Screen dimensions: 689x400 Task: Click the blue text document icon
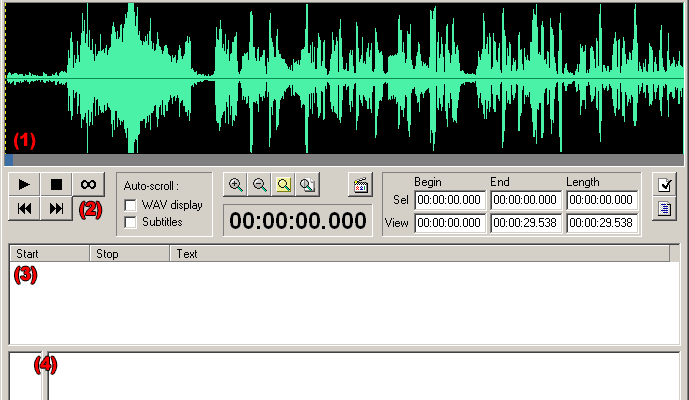click(664, 209)
